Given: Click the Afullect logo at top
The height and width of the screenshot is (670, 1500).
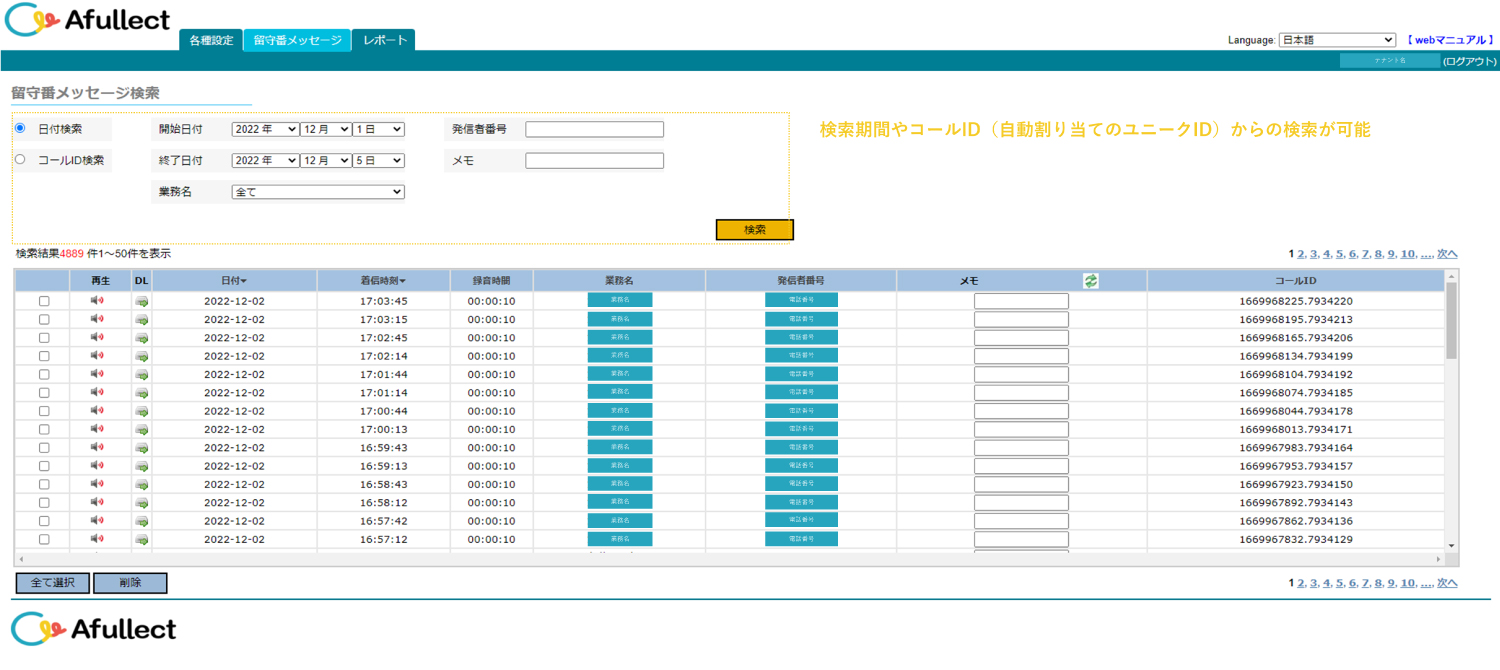Looking at the screenshot, I should point(88,20).
